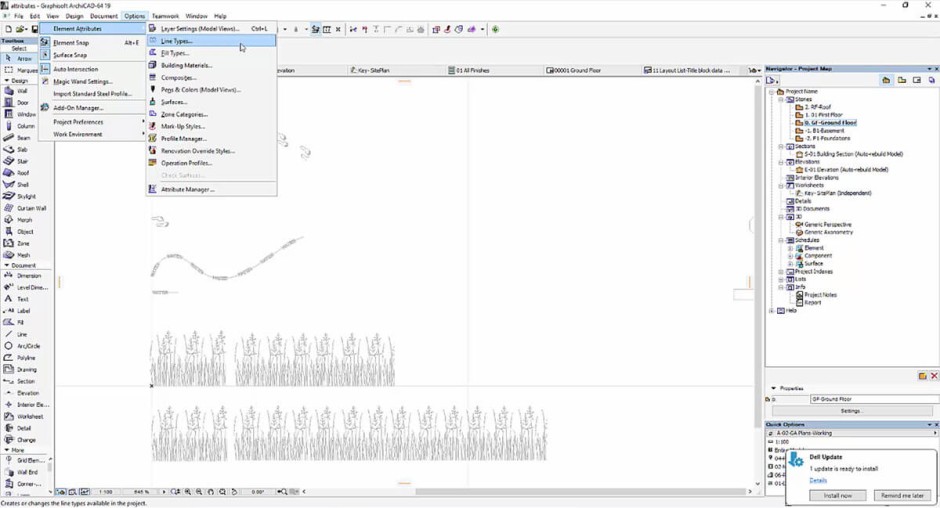This screenshot has width=940, height=508.
Task: Open Building Materials entry
Action: point(212,65)
